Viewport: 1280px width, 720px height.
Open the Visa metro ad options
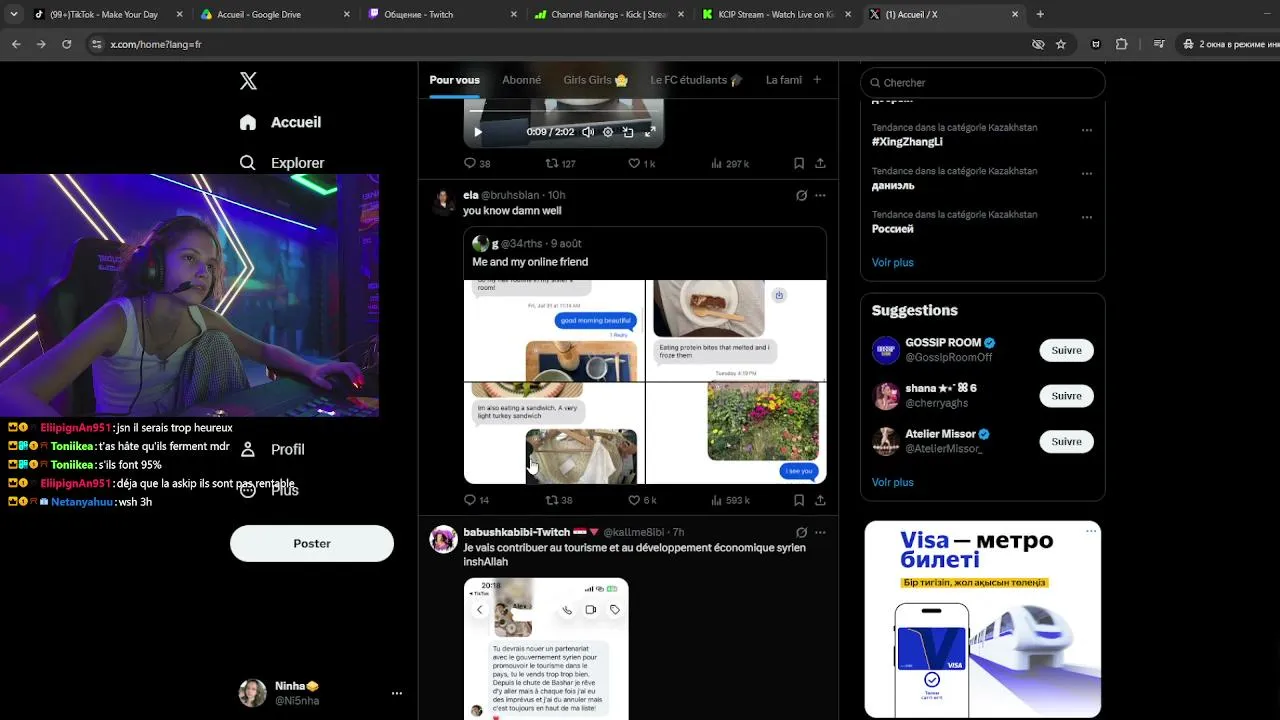pyautogui.click(x=1091, y=531)
